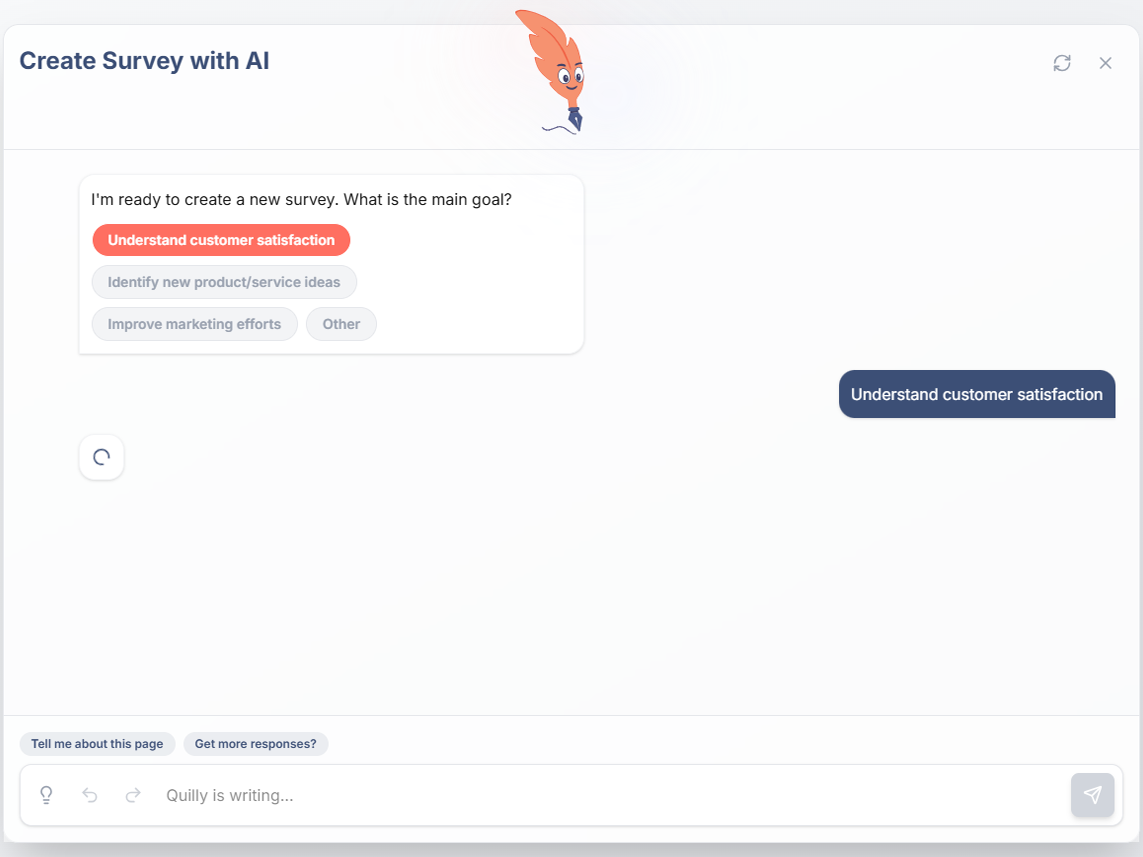Click the pen nib under the mascot
This screenshot has height=857, width=1143.
pos(575,119)
